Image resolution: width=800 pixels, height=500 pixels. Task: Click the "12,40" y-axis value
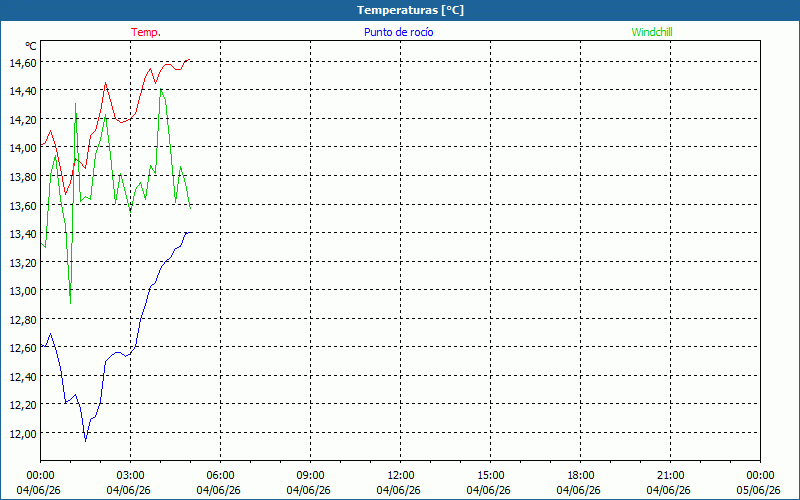pyautogui.click(x=23, y=377)
